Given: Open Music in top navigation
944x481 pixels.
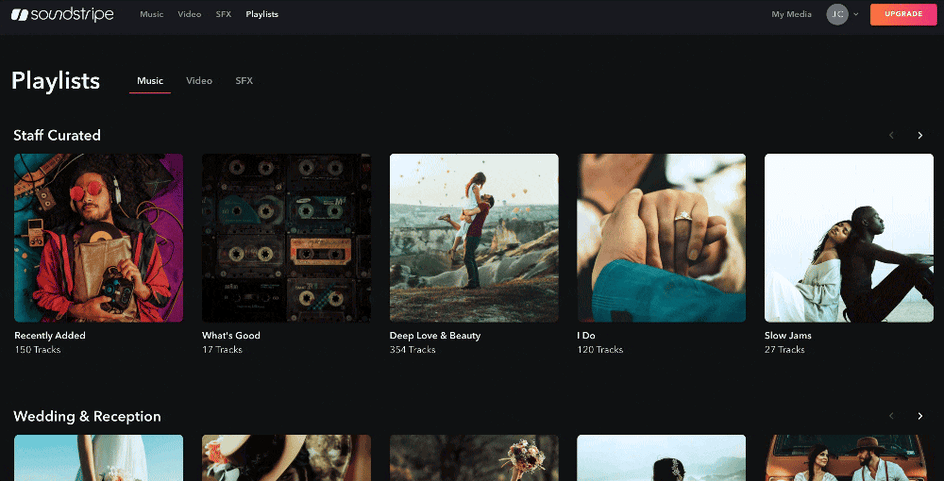Looking at the screenshot, I should 152,14.
